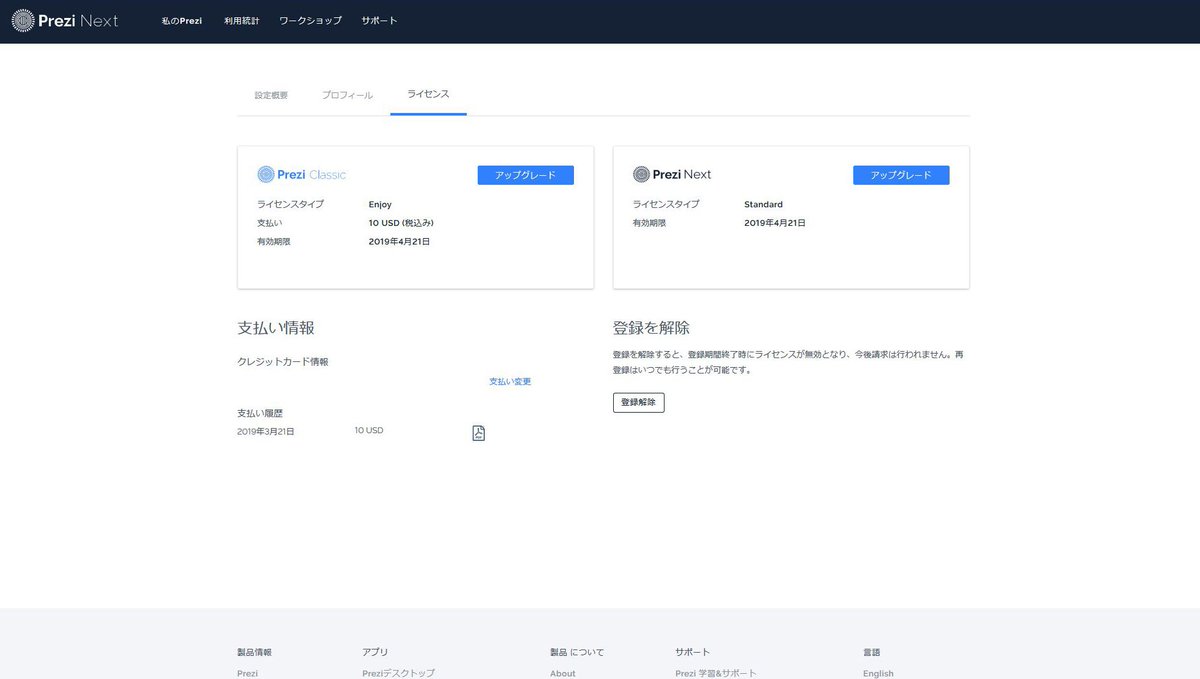
Task: Open Prezi 学習&サポート footer link
Action: [716, 673]
